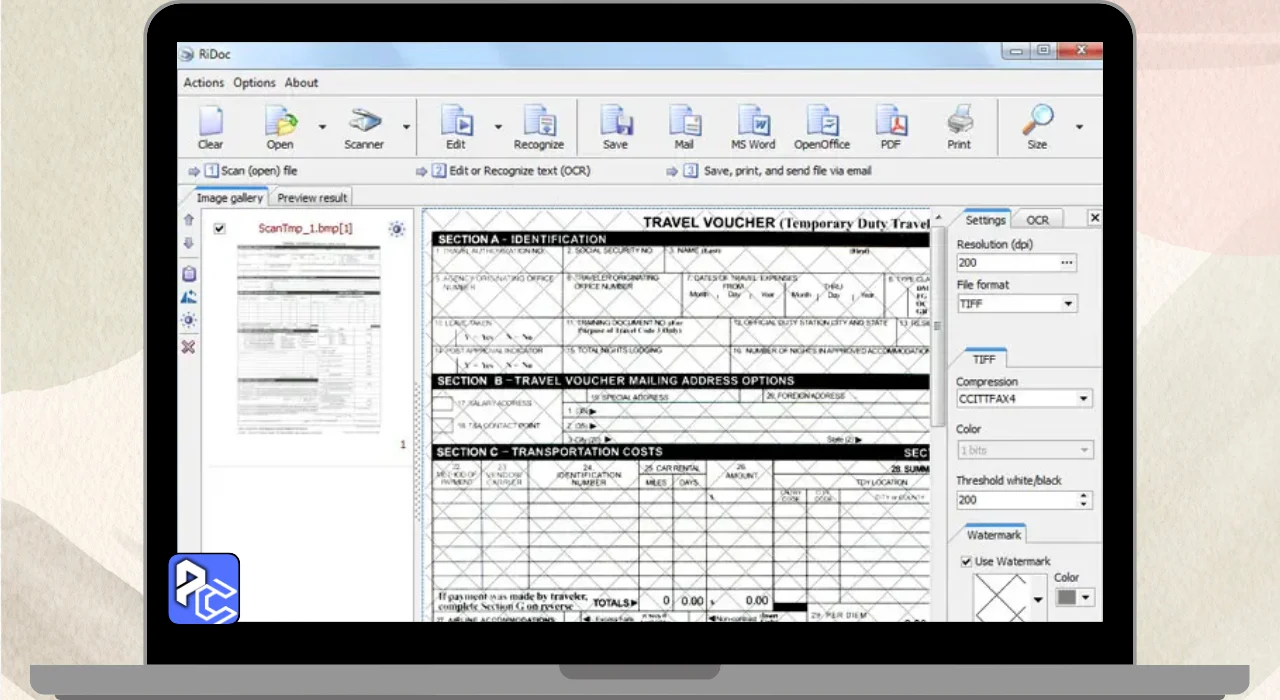Open the watermark pattern dropdown arrow
Viewport: 1280px width, 700px height.
click(1038, 599)
